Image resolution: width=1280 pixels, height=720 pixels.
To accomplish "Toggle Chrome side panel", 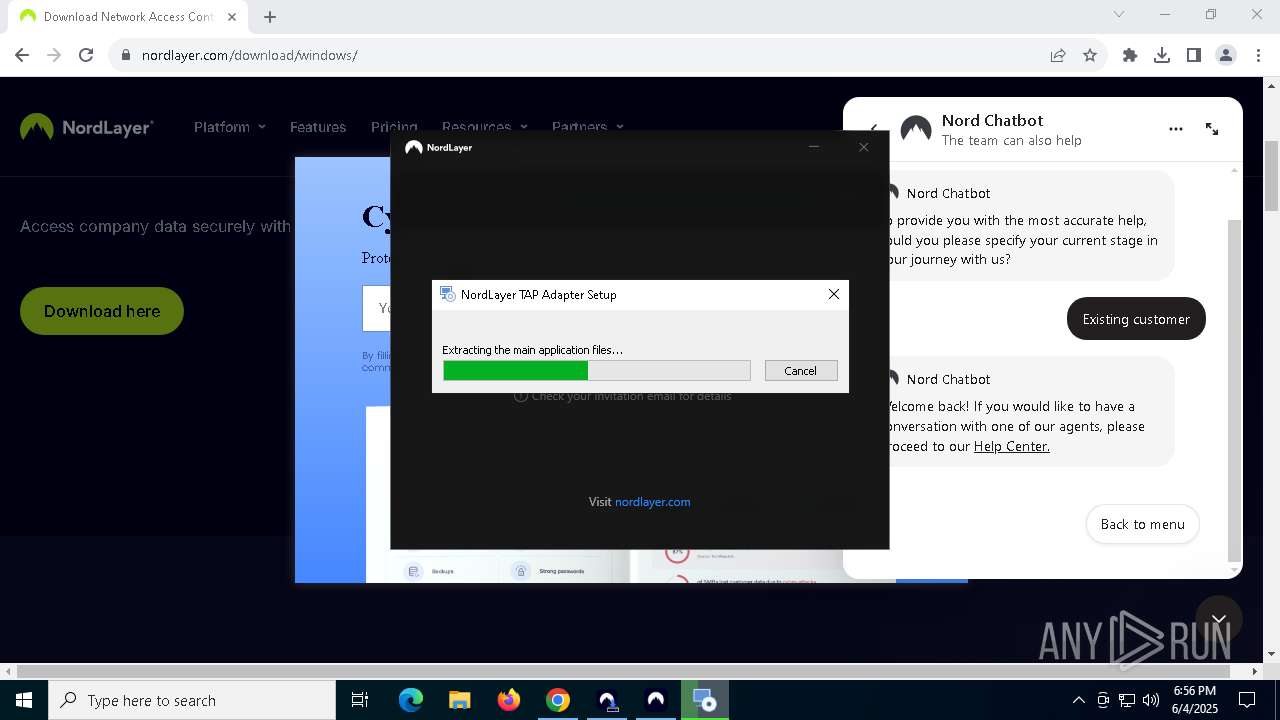I will pos(1194,55).
